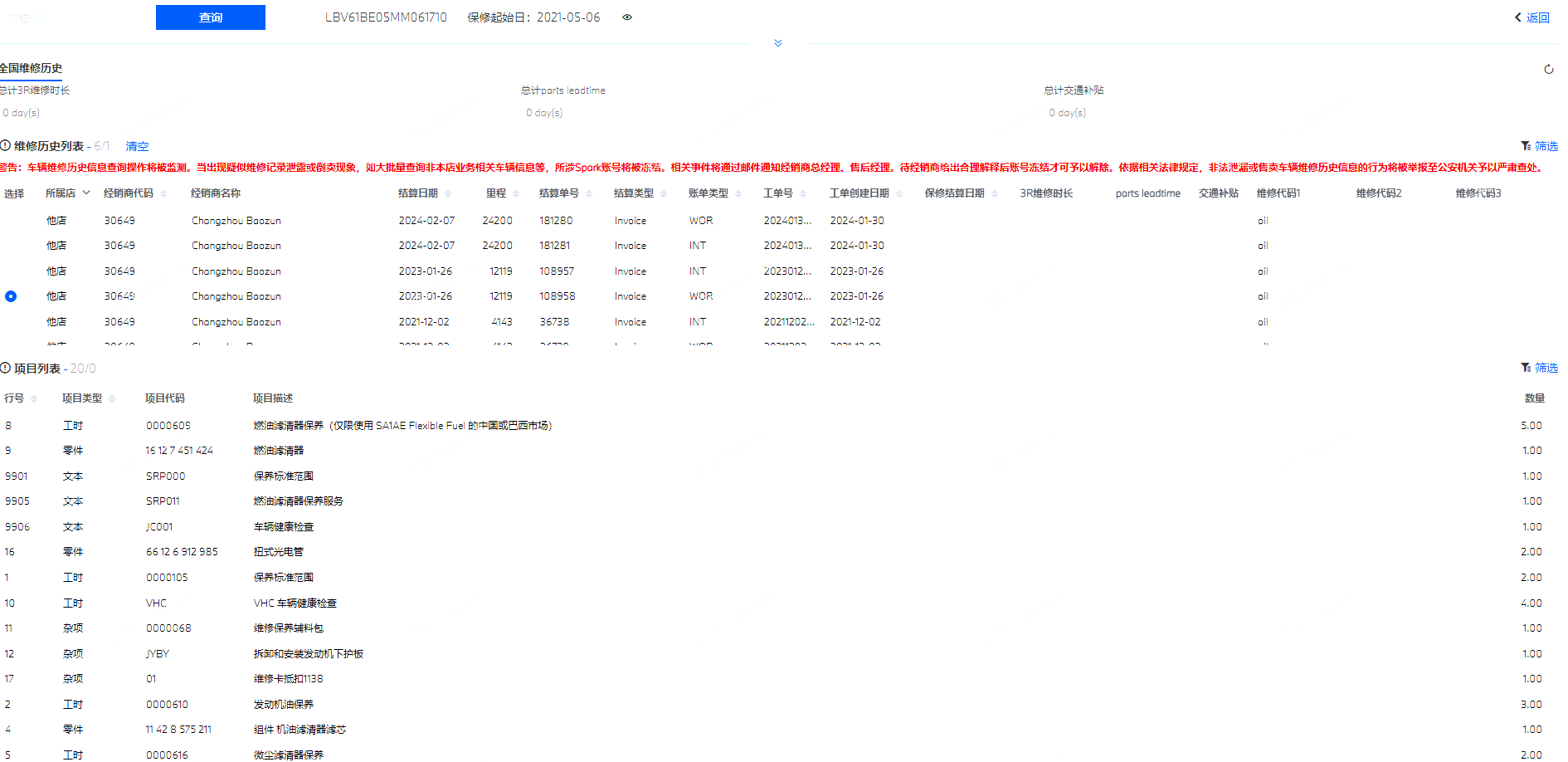Refresh the nationwide repair history panel
This screenshot has width=1568, height=762.
click(x=1548, y=70)
